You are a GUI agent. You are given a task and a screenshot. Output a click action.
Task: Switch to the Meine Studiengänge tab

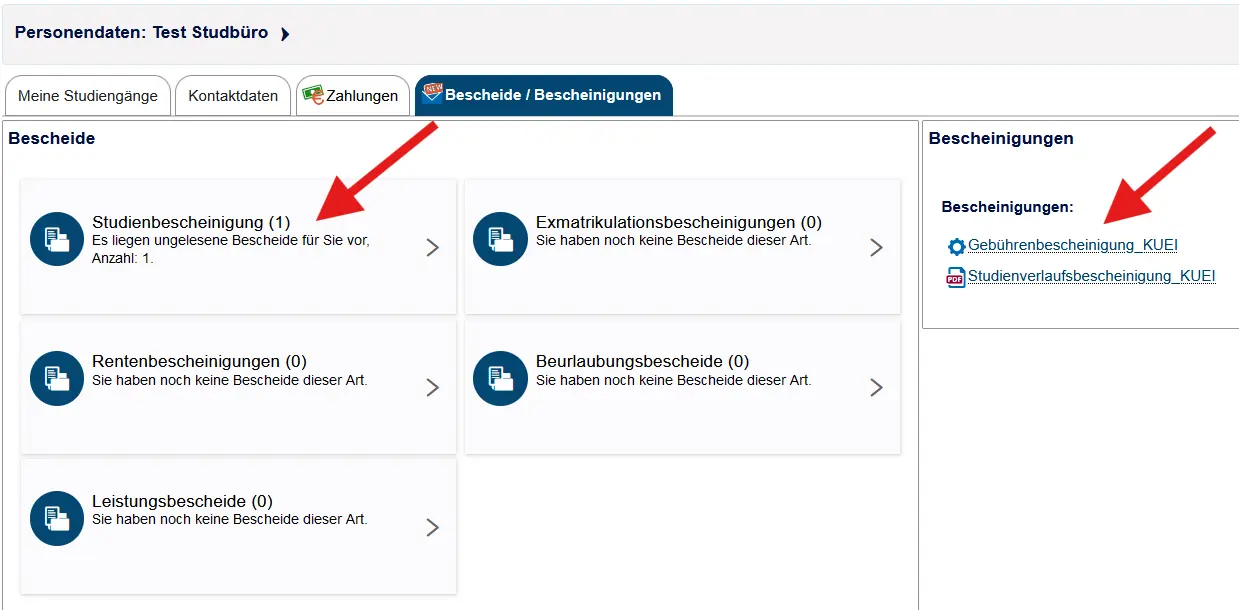(x=88, y=96)
